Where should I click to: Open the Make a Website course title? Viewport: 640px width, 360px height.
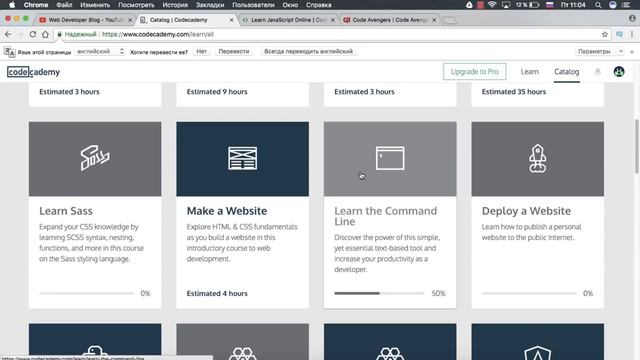[x=227, y=211]
